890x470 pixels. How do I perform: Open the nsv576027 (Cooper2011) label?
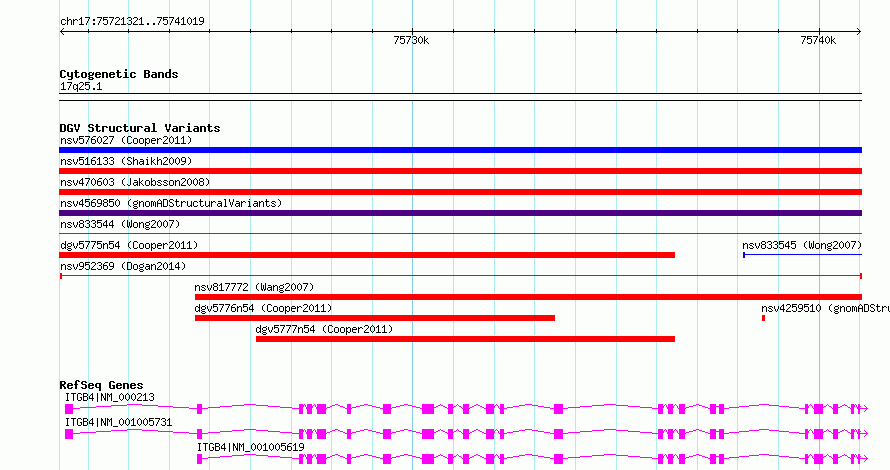pos(126,140)
